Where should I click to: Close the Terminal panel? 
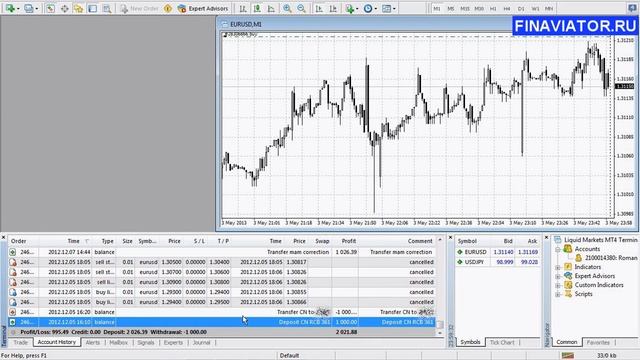pos(3,238)
